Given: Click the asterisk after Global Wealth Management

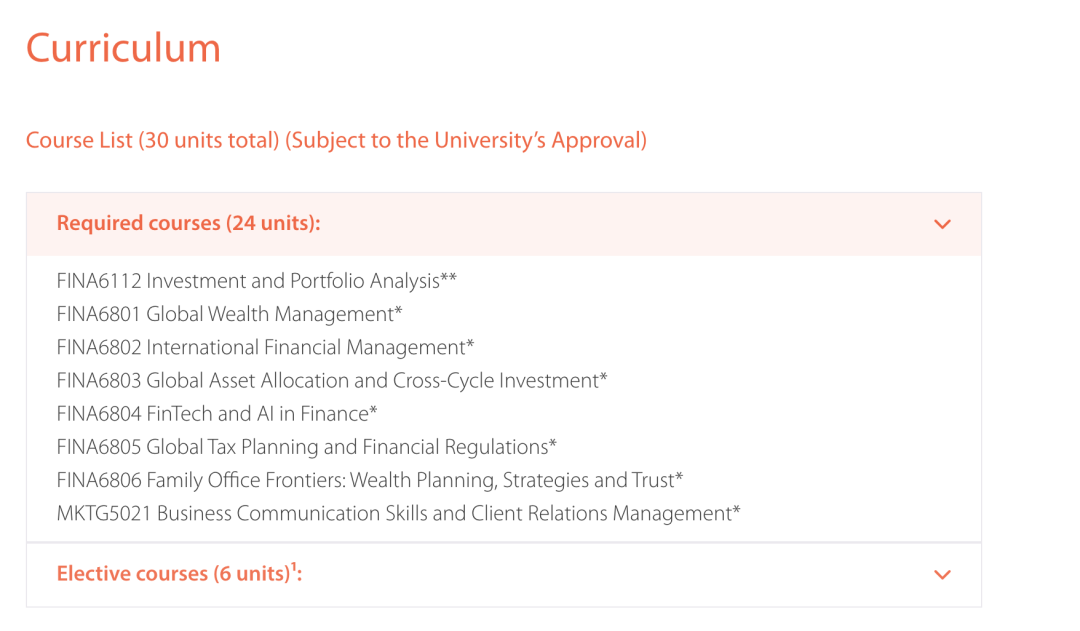Looking at the screenshot, I should pos(399,311).
